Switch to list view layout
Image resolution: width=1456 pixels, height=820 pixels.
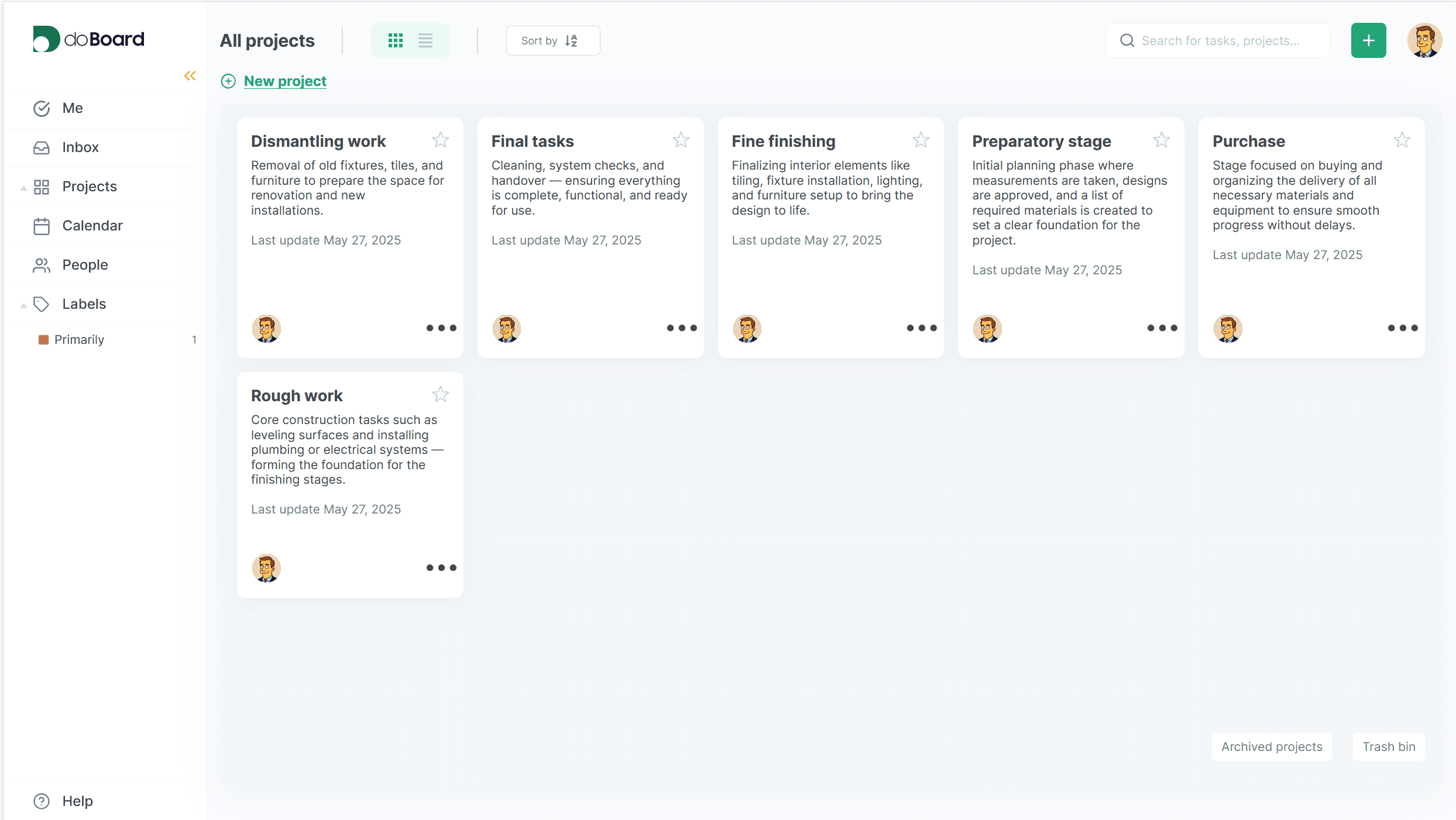pyautogui.click(x=425, y=40)
